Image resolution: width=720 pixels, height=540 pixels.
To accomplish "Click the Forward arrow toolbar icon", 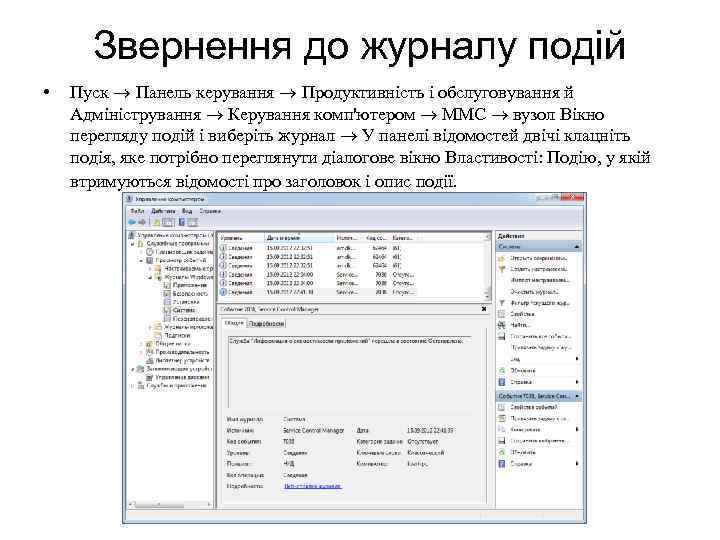I will (142, 222).
